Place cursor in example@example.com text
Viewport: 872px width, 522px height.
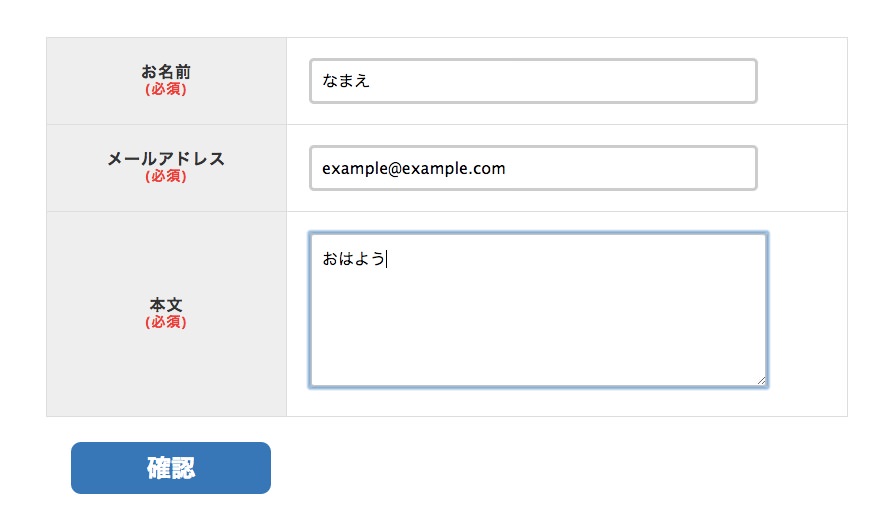[x=414, y=168]
